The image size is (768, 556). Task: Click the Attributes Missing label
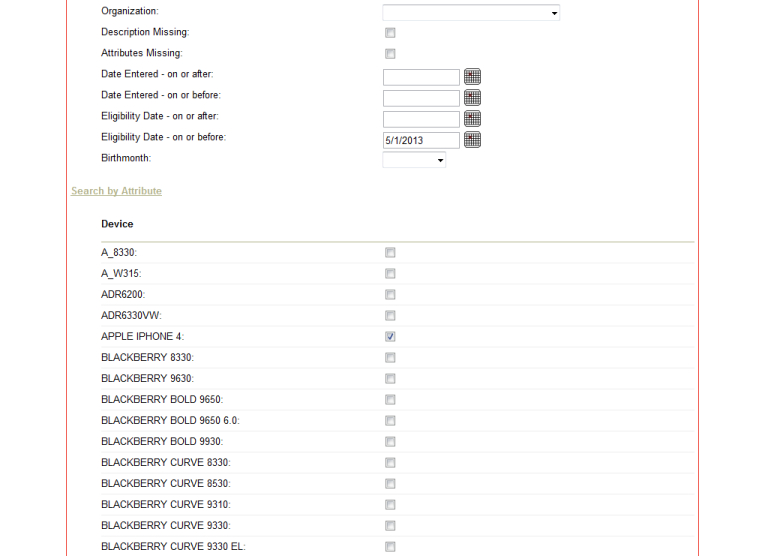(142, 53)
